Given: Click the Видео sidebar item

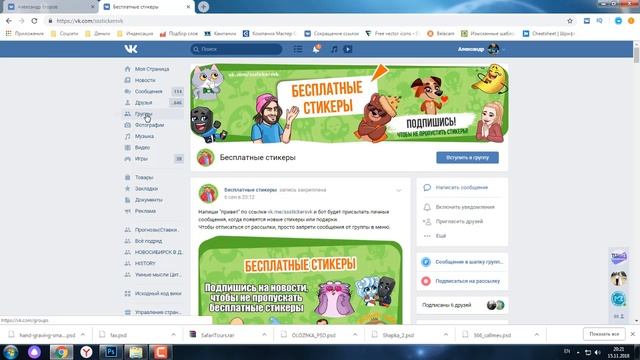Looking at the screenshot, I should [x=142, y=147].
